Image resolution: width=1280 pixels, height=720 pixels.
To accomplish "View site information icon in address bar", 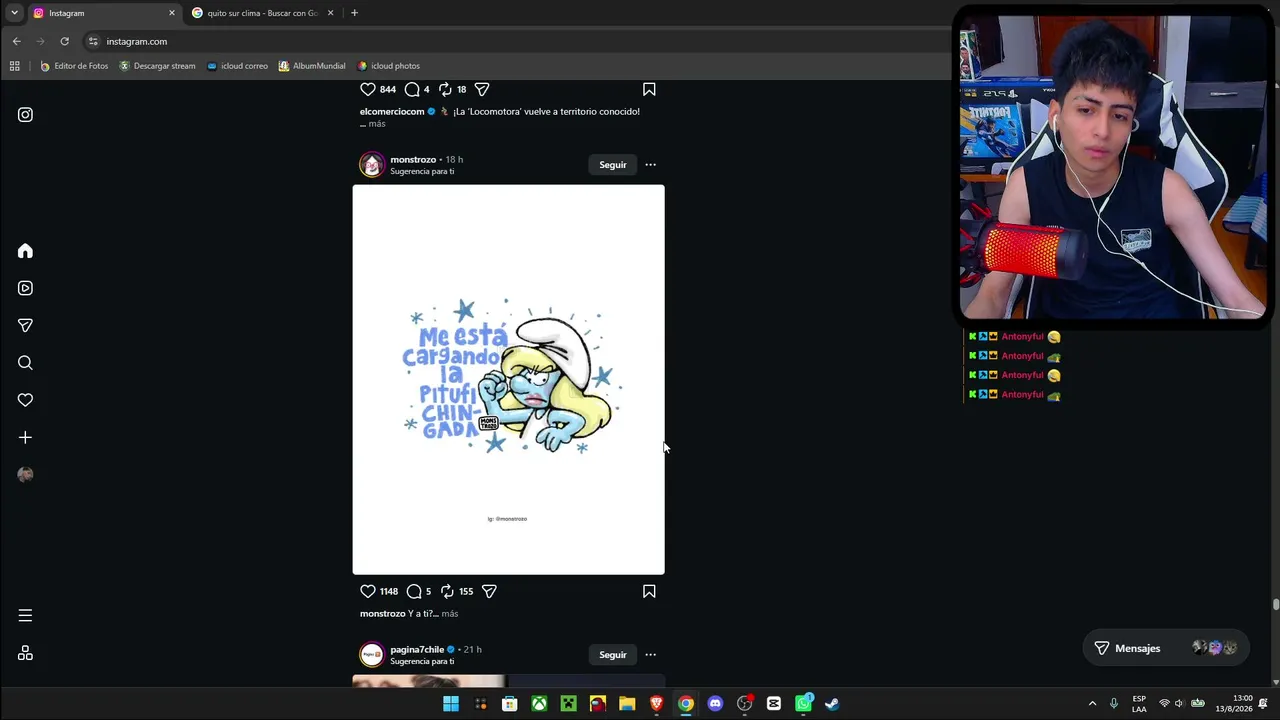I will (93, 41).
